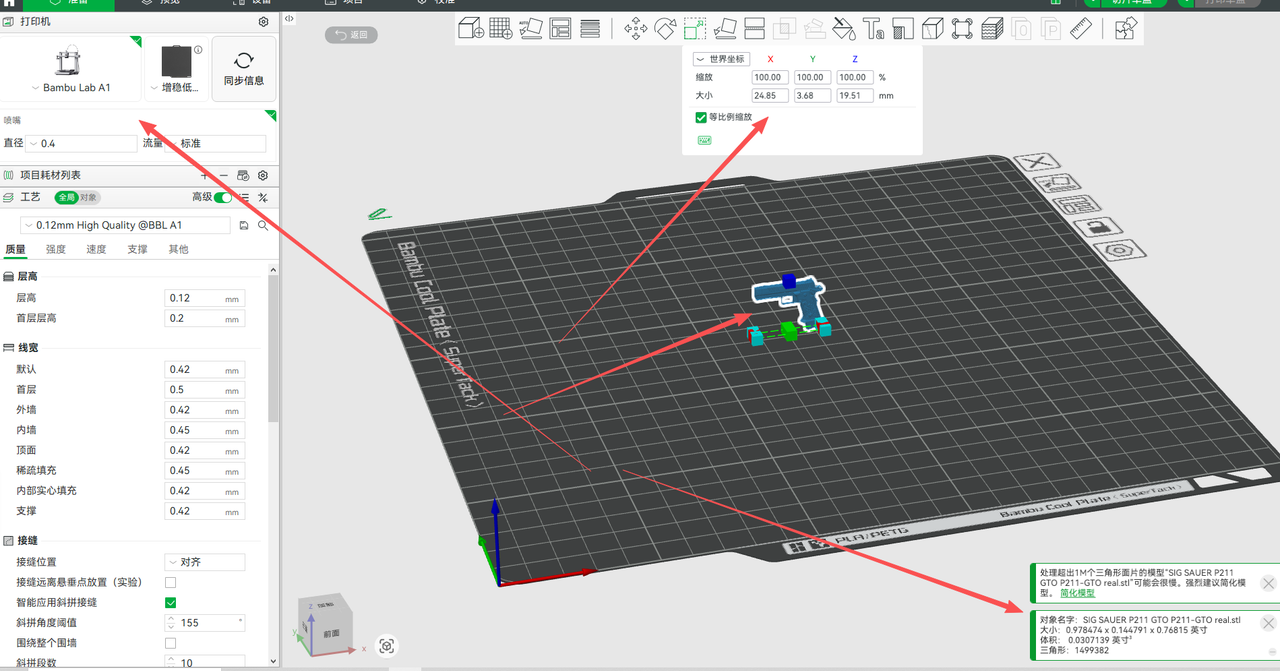This screenshot has width=1280, height=671.
Task: Uncheck 智能应用斜拼接缝 checkbox
Action: 170,602
